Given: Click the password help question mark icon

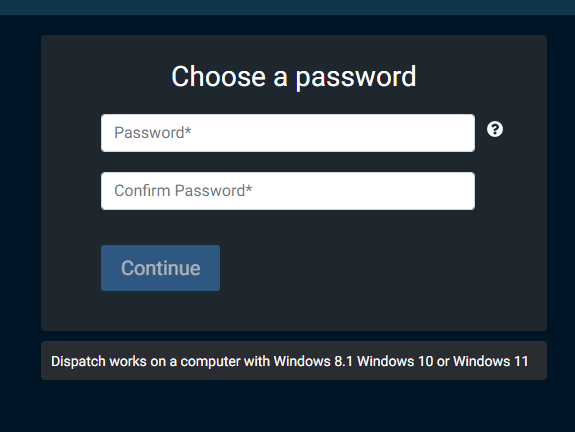Looking at the screenshot, I should click(x=495, y=129).
